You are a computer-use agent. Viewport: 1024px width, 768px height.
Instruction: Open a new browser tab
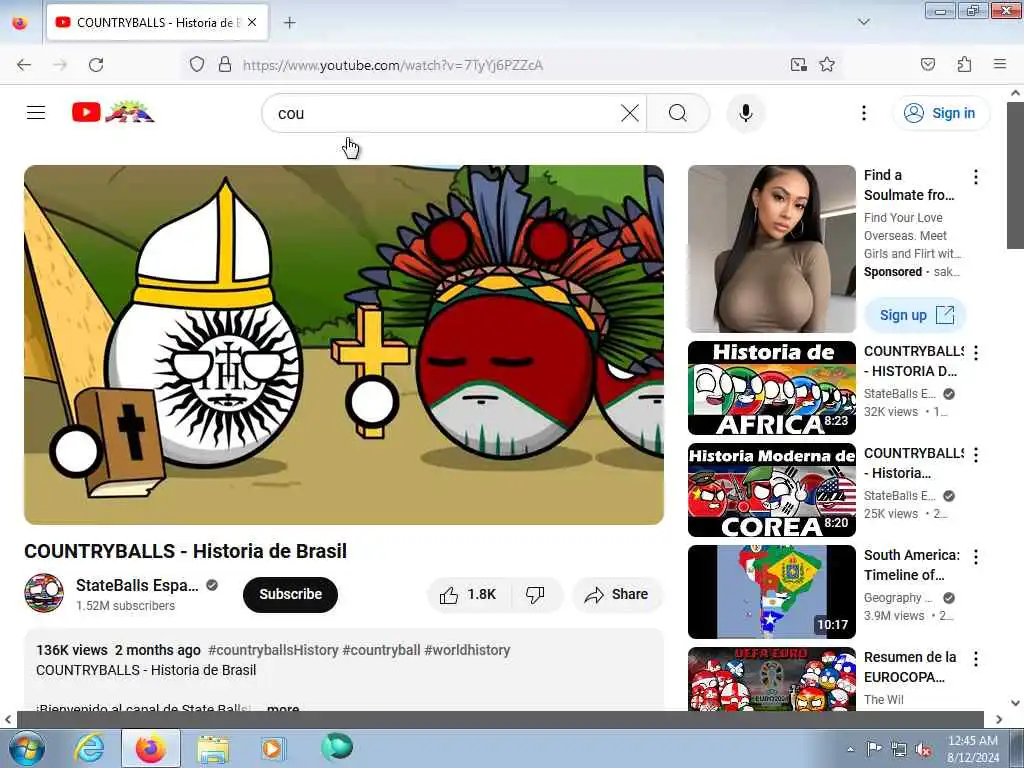[x=289, y=23]
